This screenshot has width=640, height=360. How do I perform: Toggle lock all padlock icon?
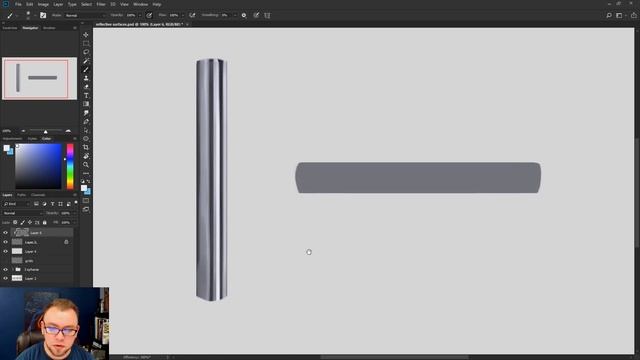click(x=44, y=222)
